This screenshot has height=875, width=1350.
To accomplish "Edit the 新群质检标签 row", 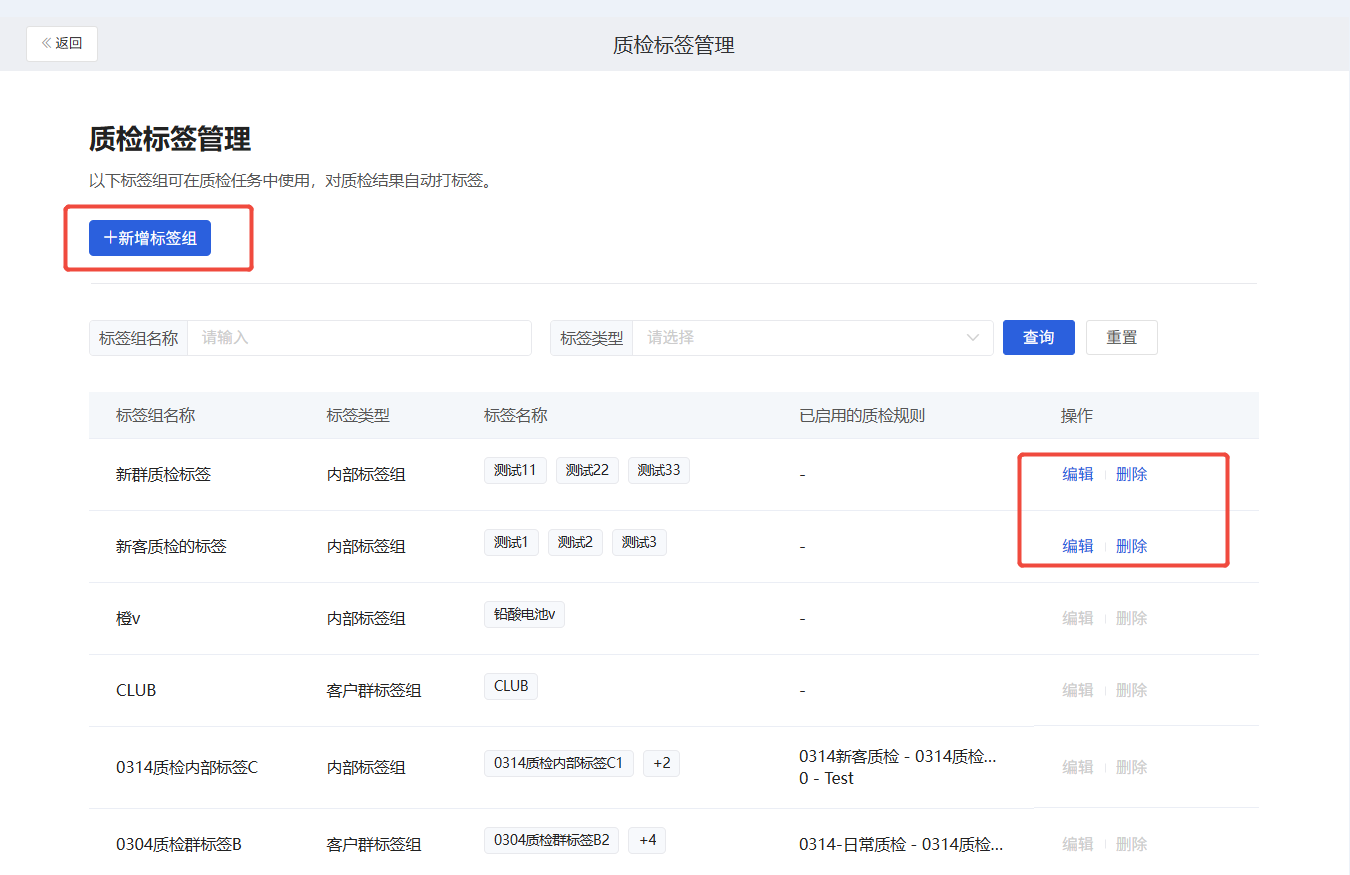I will [1077, 474].
